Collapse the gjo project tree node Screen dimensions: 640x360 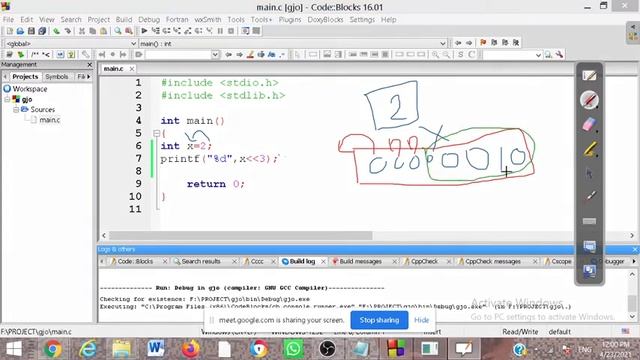pos(7,99)
